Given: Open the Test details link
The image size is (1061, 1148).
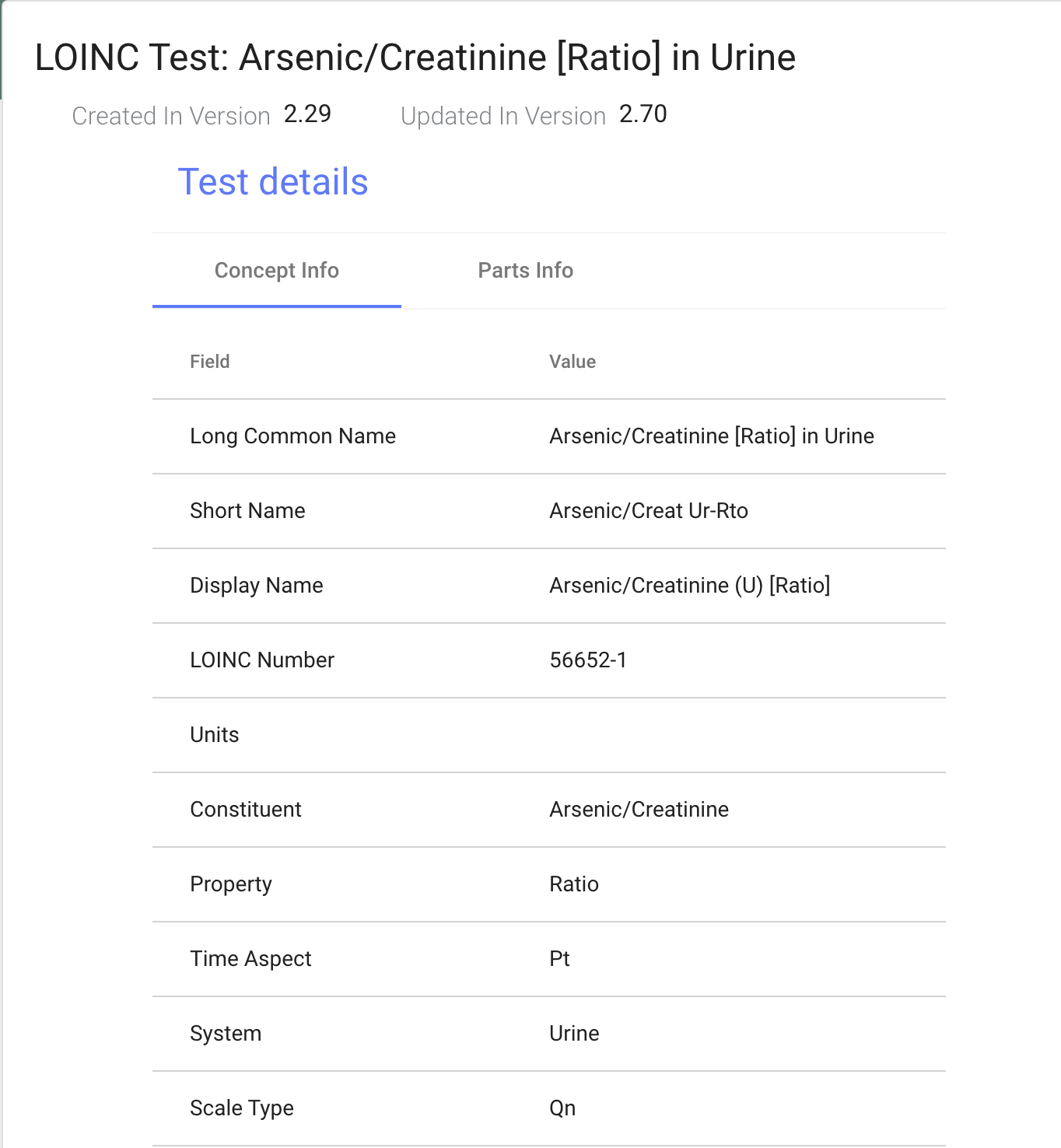Looking at the screenshot, I should coord(273,182).
